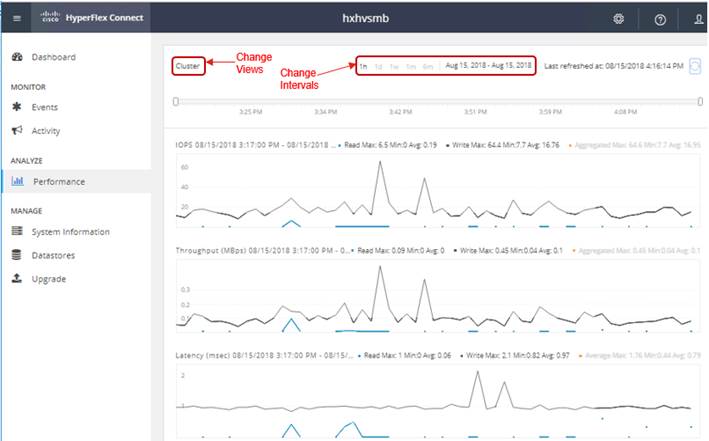709x441 pixels.
Task: Click the Performance bar chart icon
Action: [18, 181]
